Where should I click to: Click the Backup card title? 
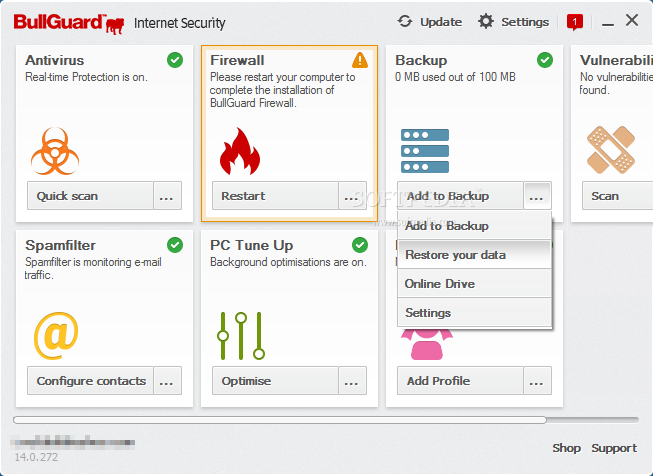point(421,60)
